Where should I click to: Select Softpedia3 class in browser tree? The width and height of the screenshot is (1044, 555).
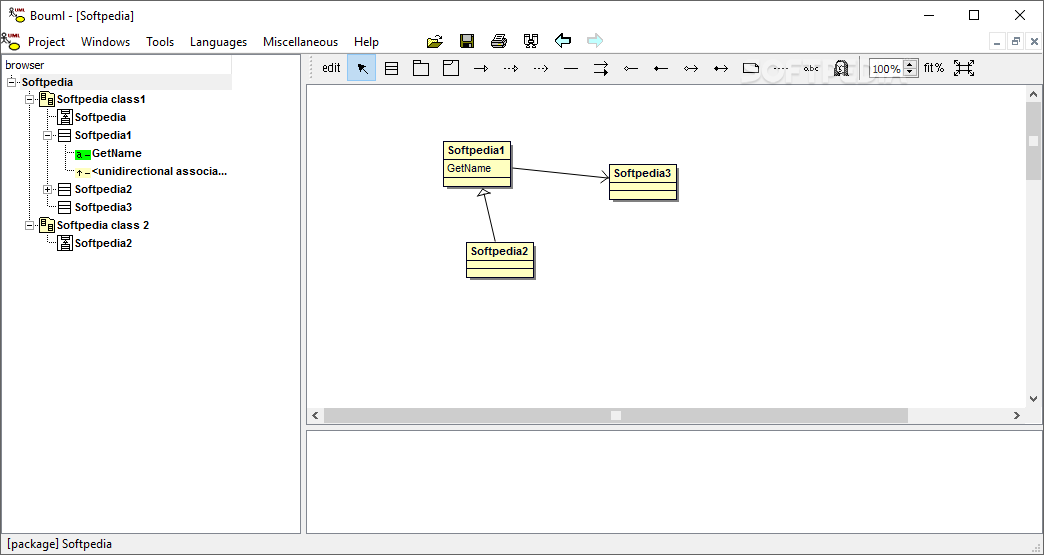(x=103, y=207)
